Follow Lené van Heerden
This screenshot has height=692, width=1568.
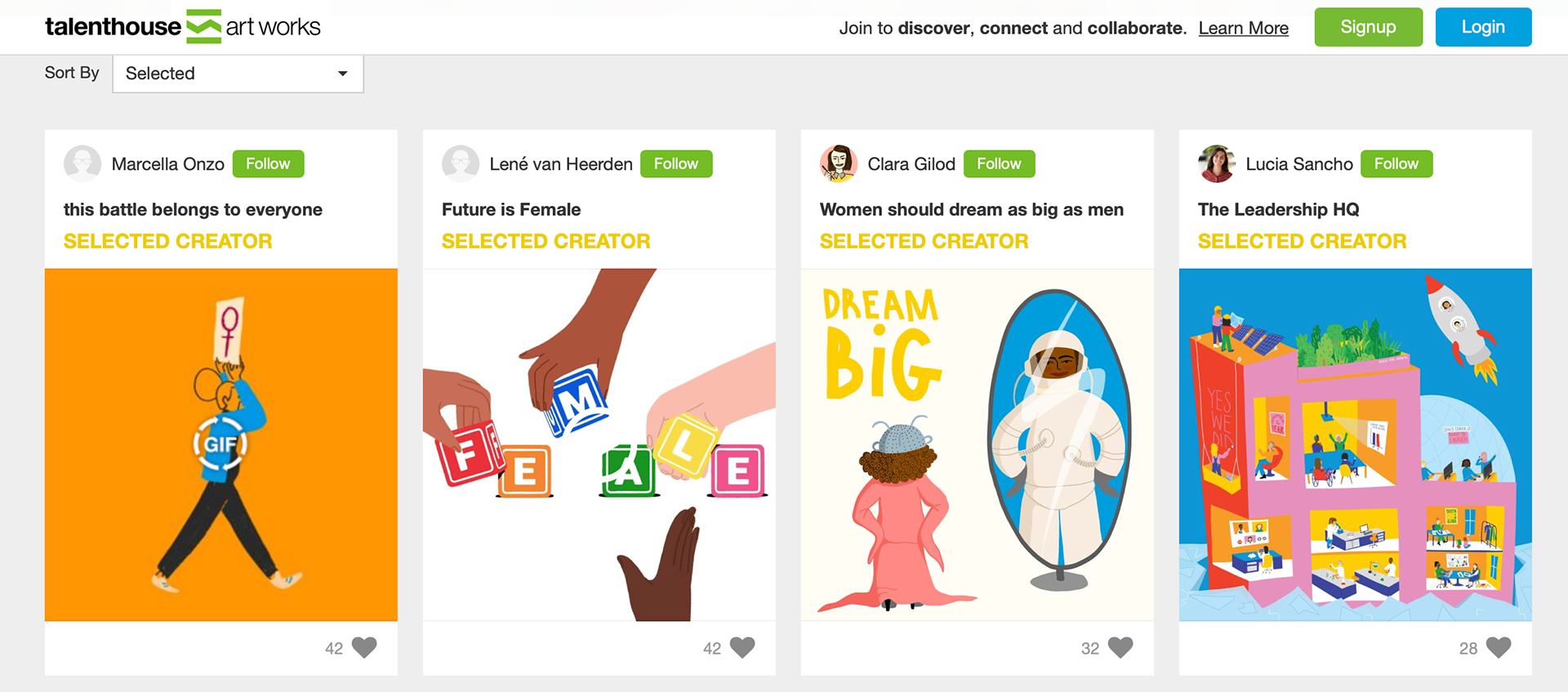tap(676, 163)
